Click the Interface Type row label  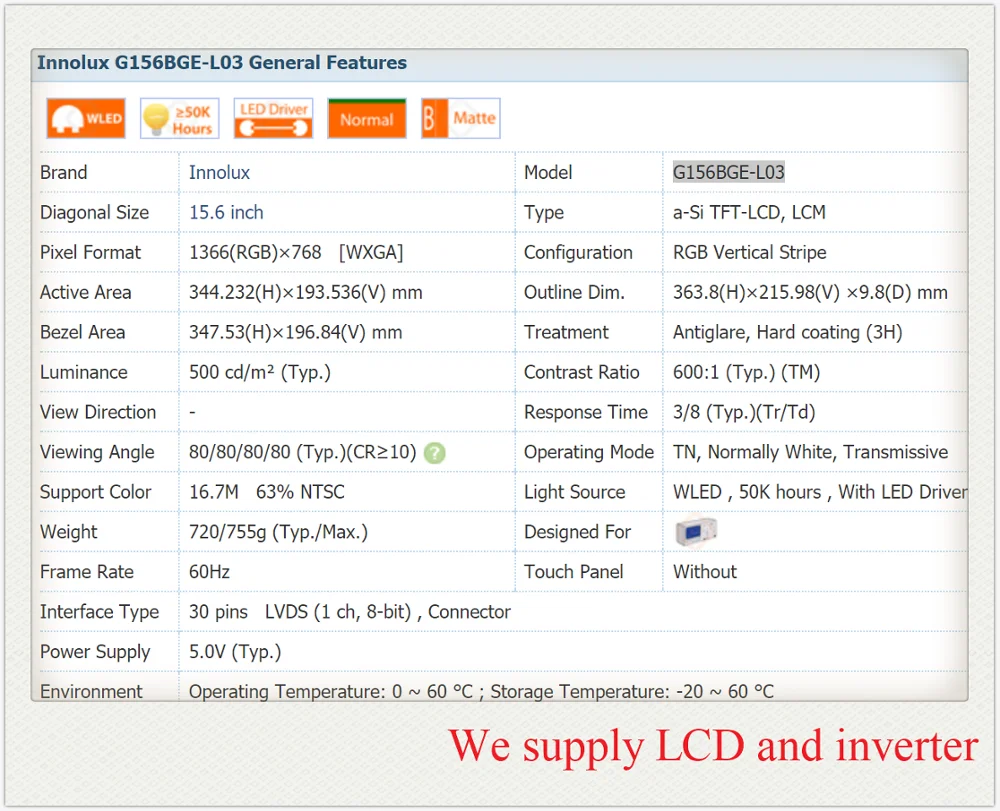pyautogui.click(x=99, y=612)
